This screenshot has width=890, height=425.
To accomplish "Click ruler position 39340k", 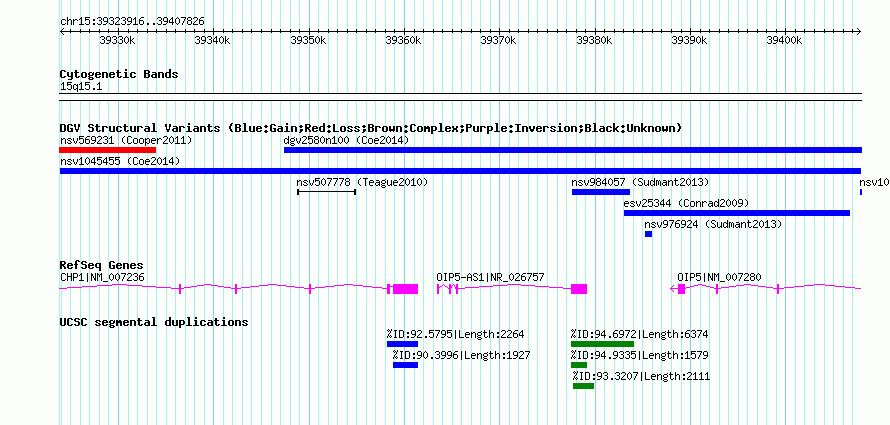I will [212, 40].
